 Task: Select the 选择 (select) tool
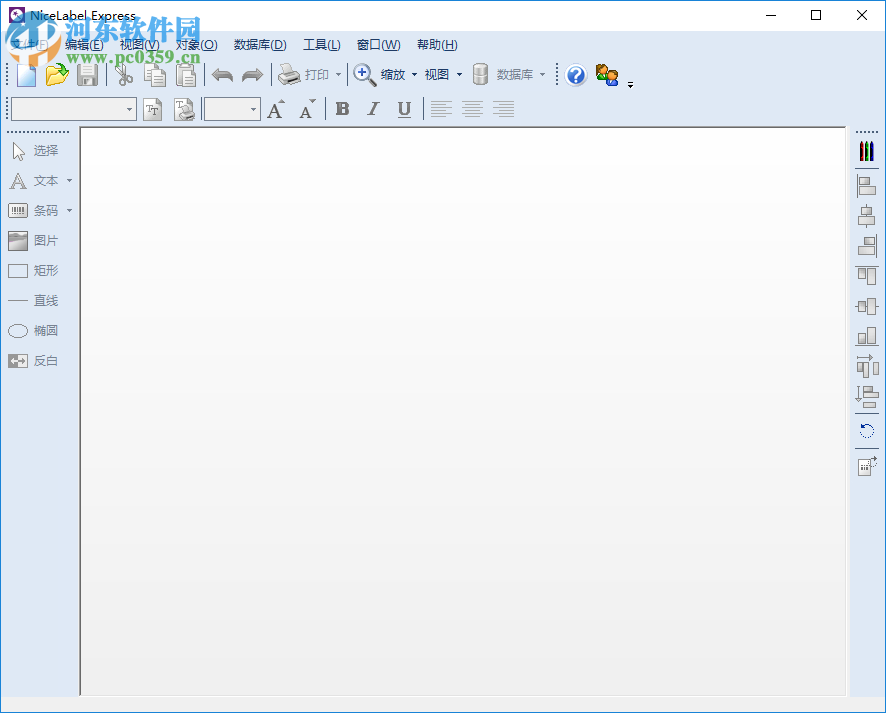click(x=40, y=150)
